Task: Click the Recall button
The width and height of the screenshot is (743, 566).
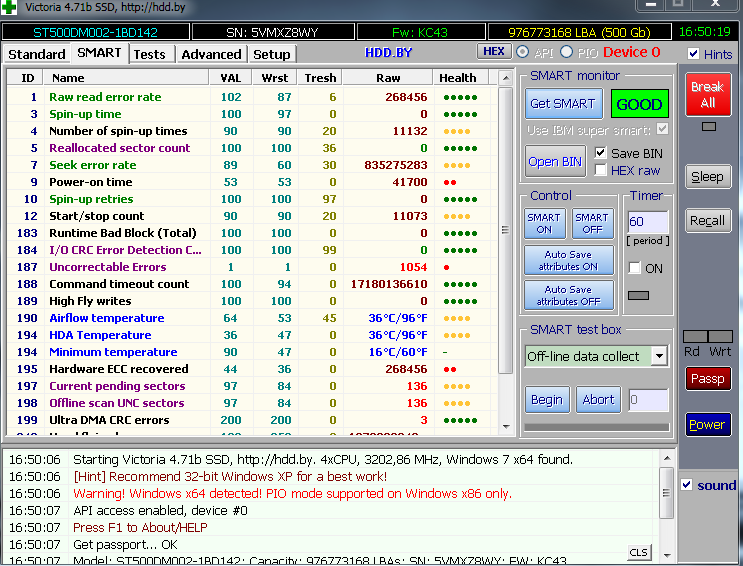Action: pyautogui.click(x=707, y=220)
